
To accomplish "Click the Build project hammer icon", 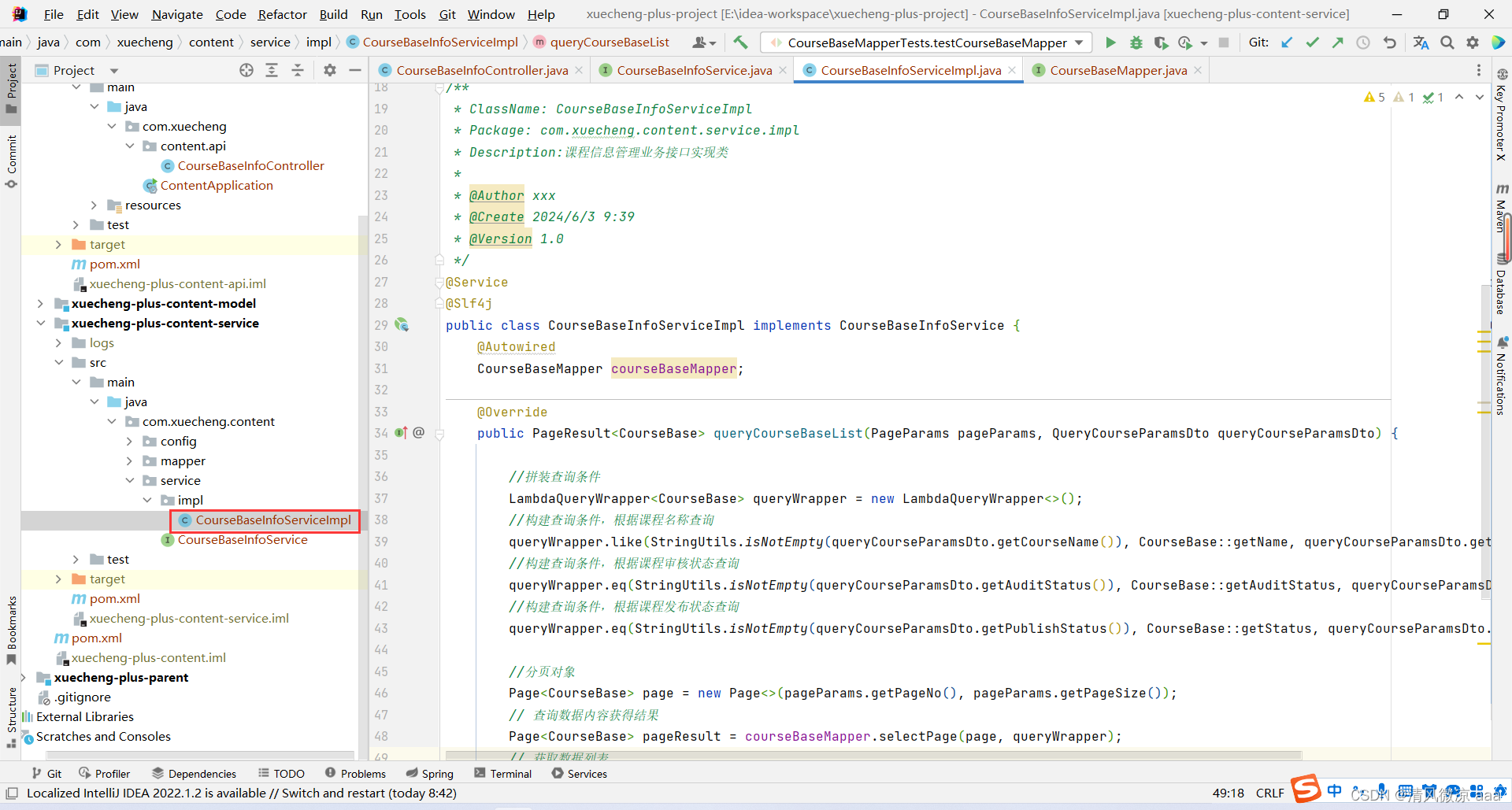I will click(x=740, y=43).
